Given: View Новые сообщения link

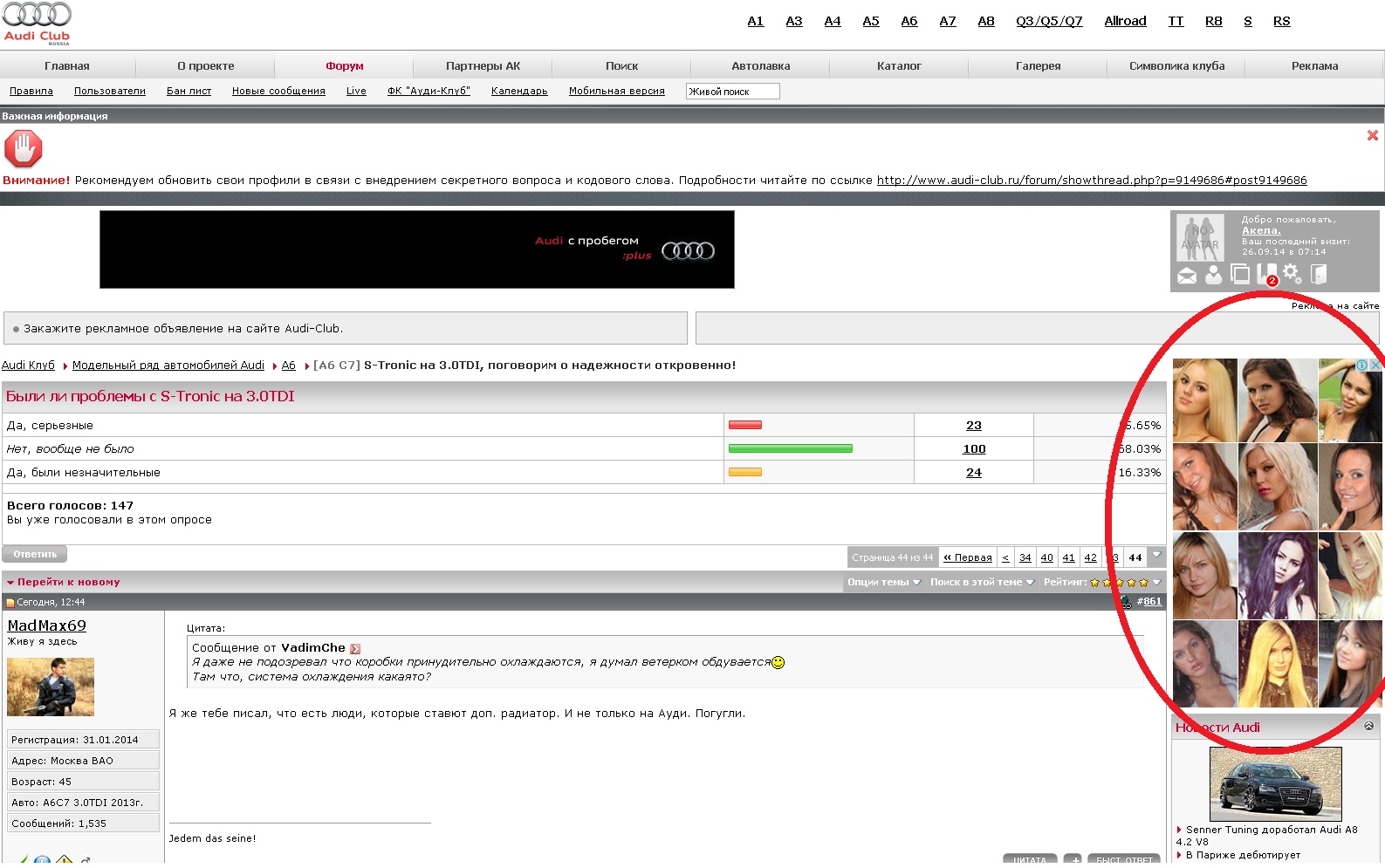Looking at the screenshot, I should click(x=278, y=91).
